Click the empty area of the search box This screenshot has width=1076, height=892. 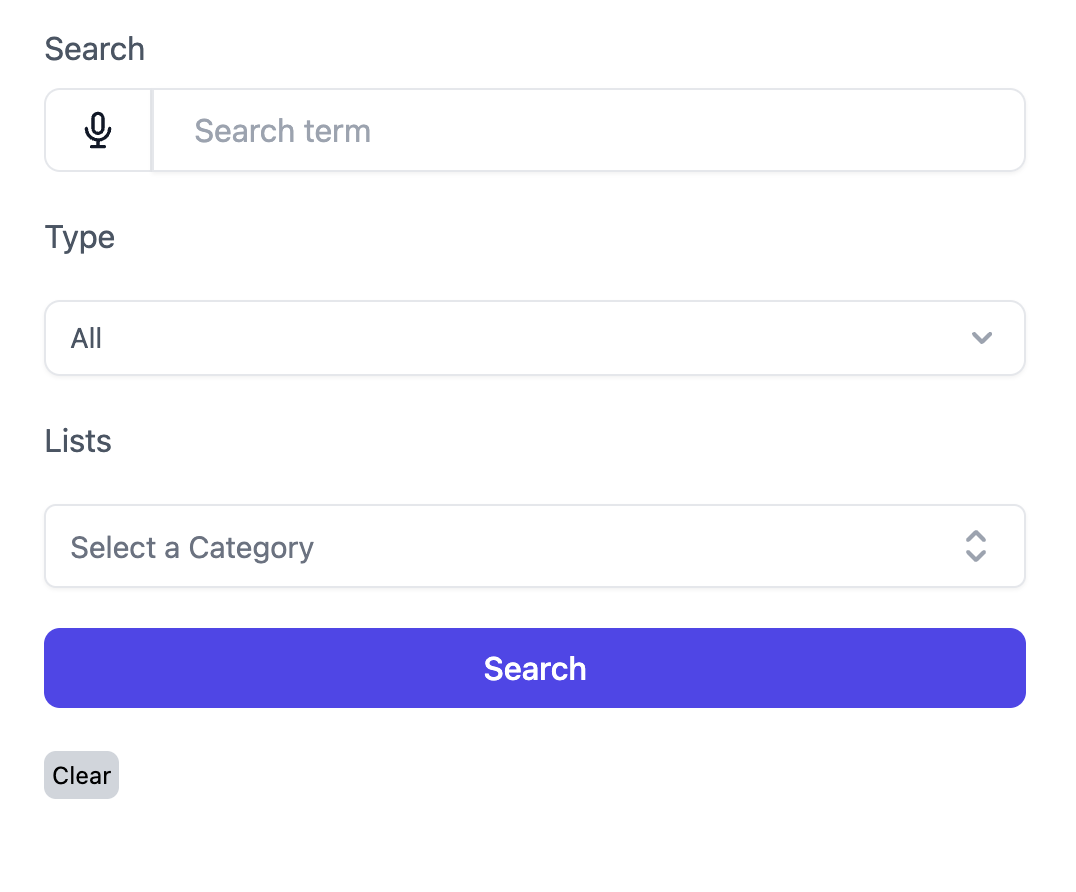[700, 131]
